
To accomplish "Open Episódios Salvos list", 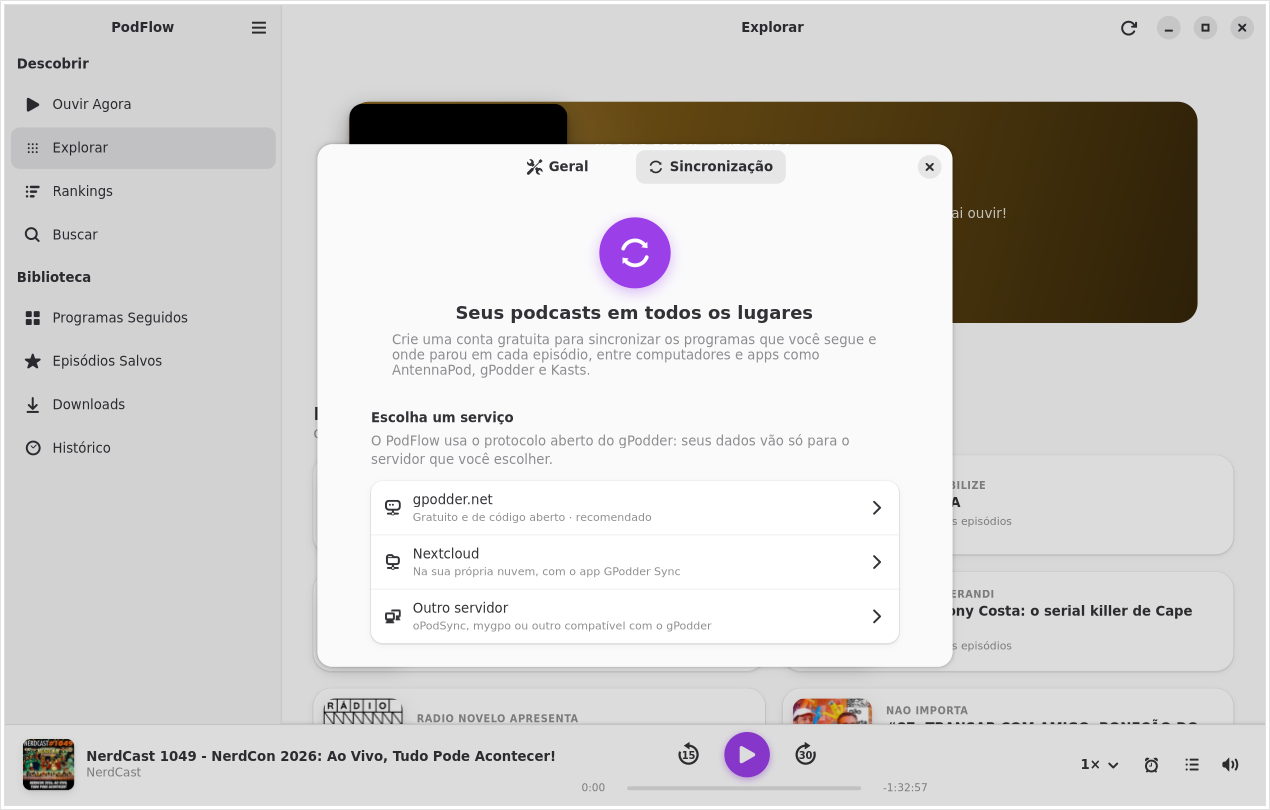I will (x=143, y=361).
